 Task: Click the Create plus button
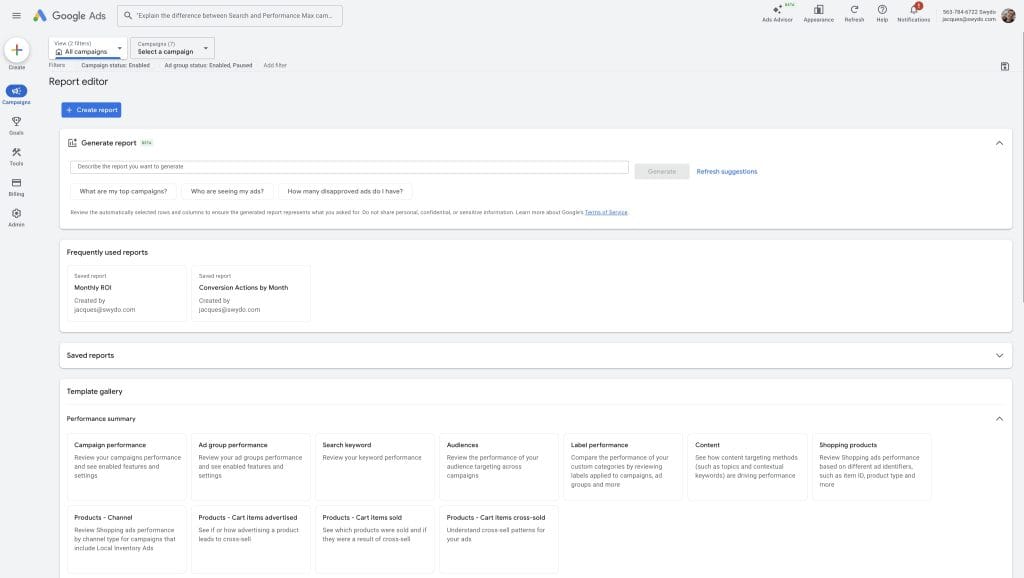(16, 50)
